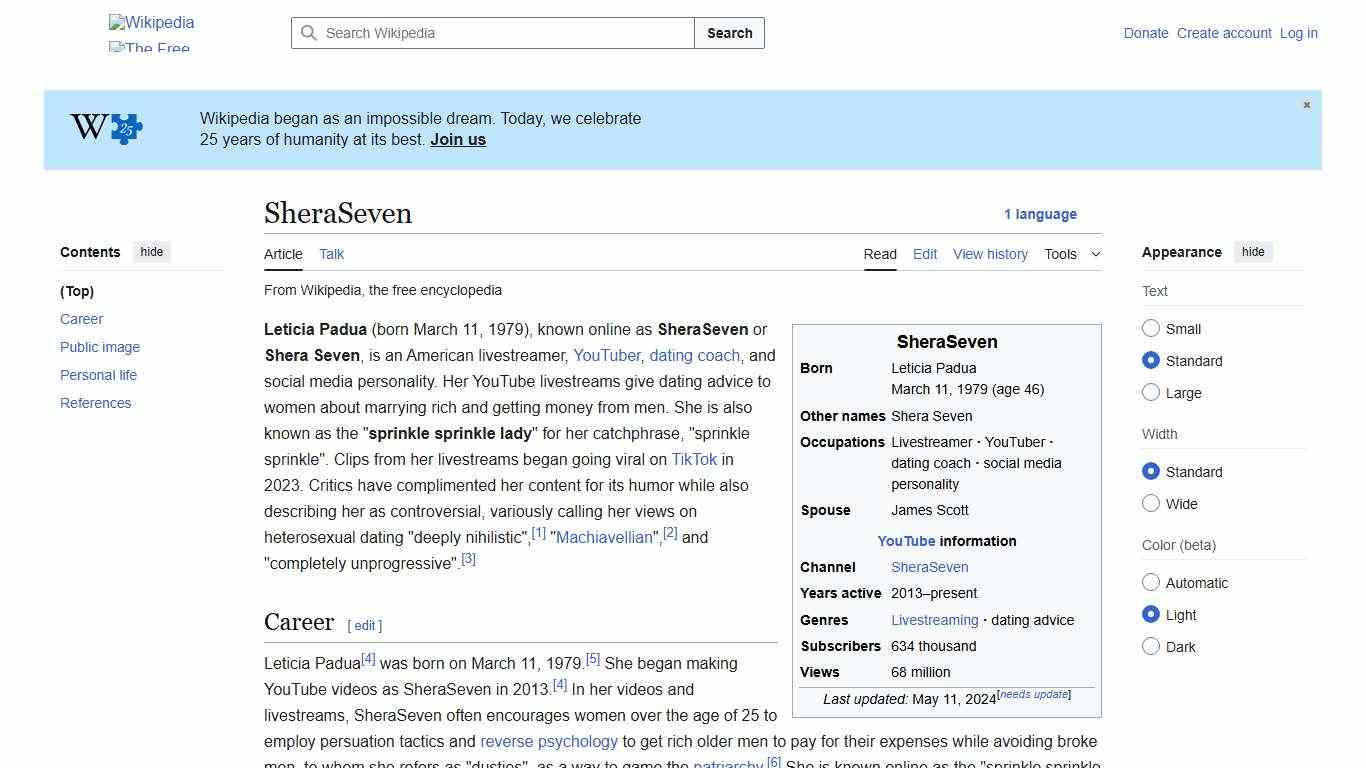Click the YouTube link in the article intro
Viewport: 1366px width, 768px height.
point(607,355)
